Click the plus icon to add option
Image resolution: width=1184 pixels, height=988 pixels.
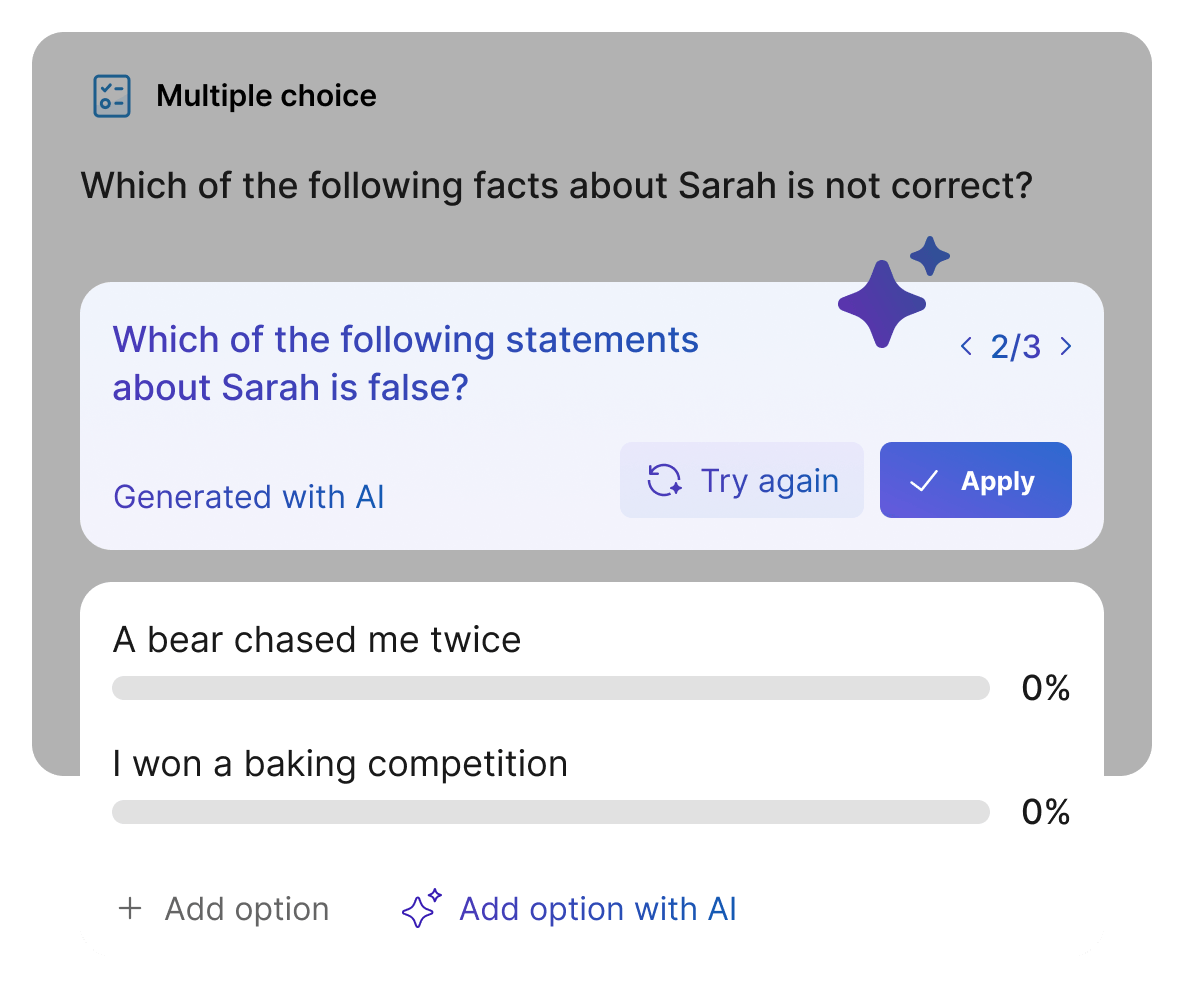pyautogui.click(x=130, y=909)
